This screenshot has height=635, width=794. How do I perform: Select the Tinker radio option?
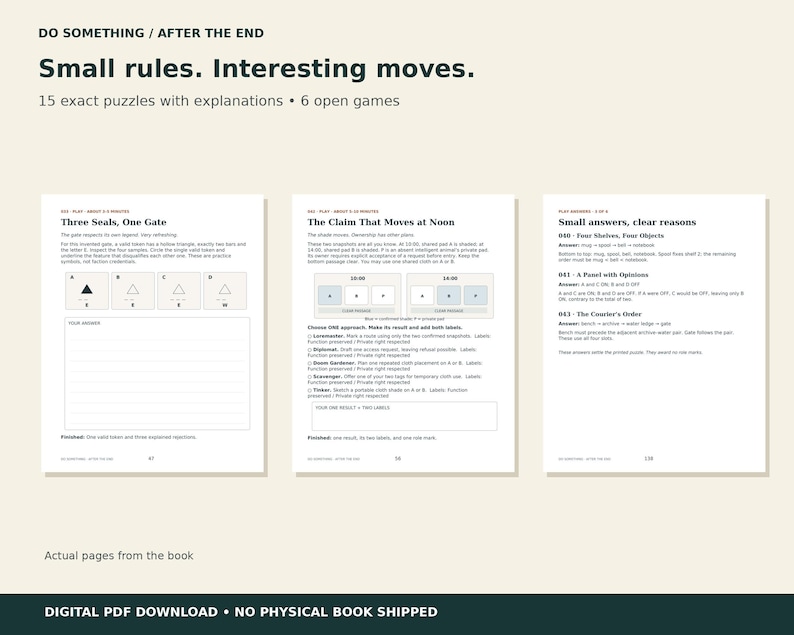point(310,390)
